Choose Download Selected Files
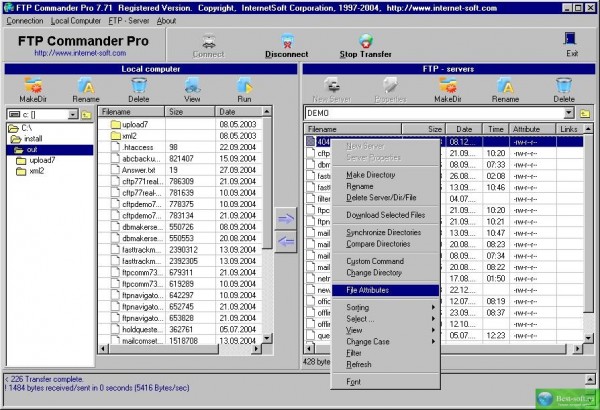 click(x=385, y=215)
